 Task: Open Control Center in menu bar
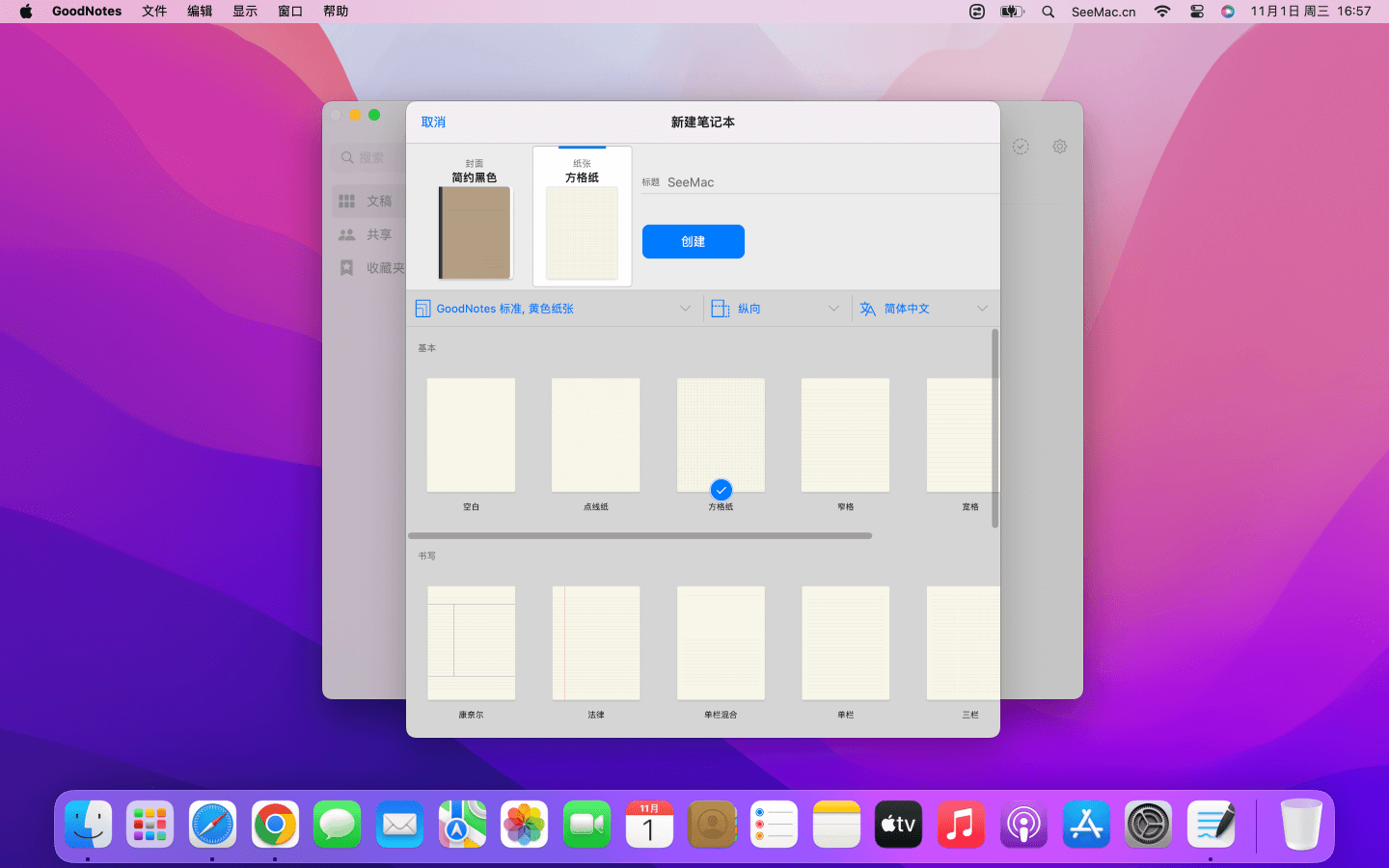click(x=1196, y=12)
